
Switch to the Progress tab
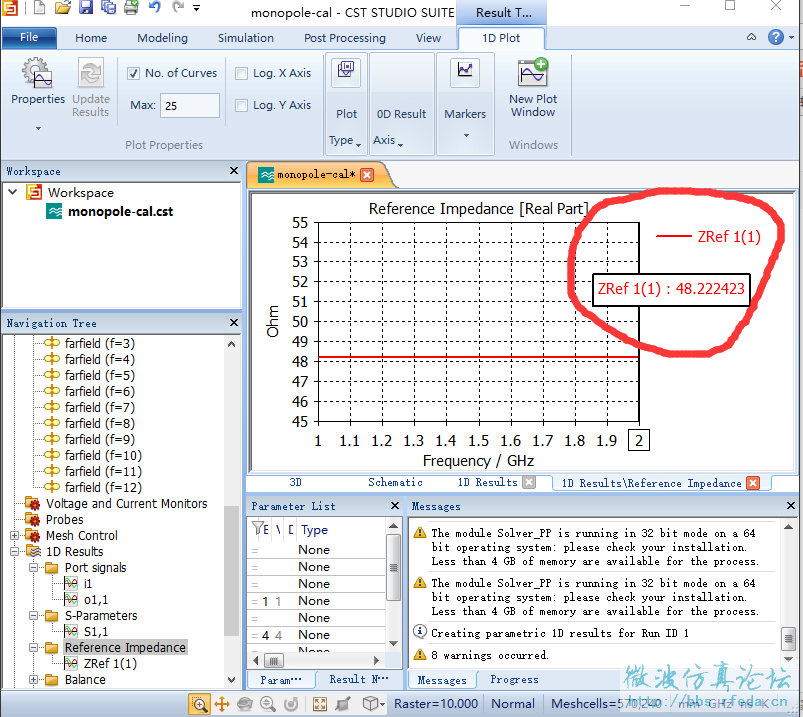(x=514, y=679)
